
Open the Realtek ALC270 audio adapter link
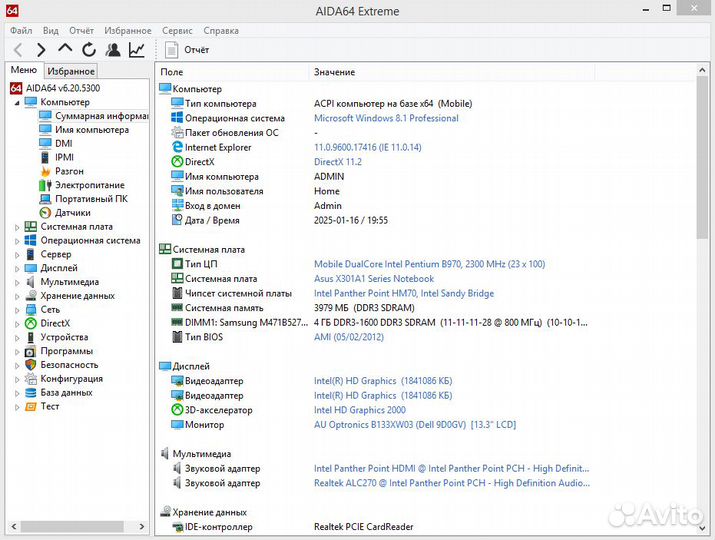[451, 483]
